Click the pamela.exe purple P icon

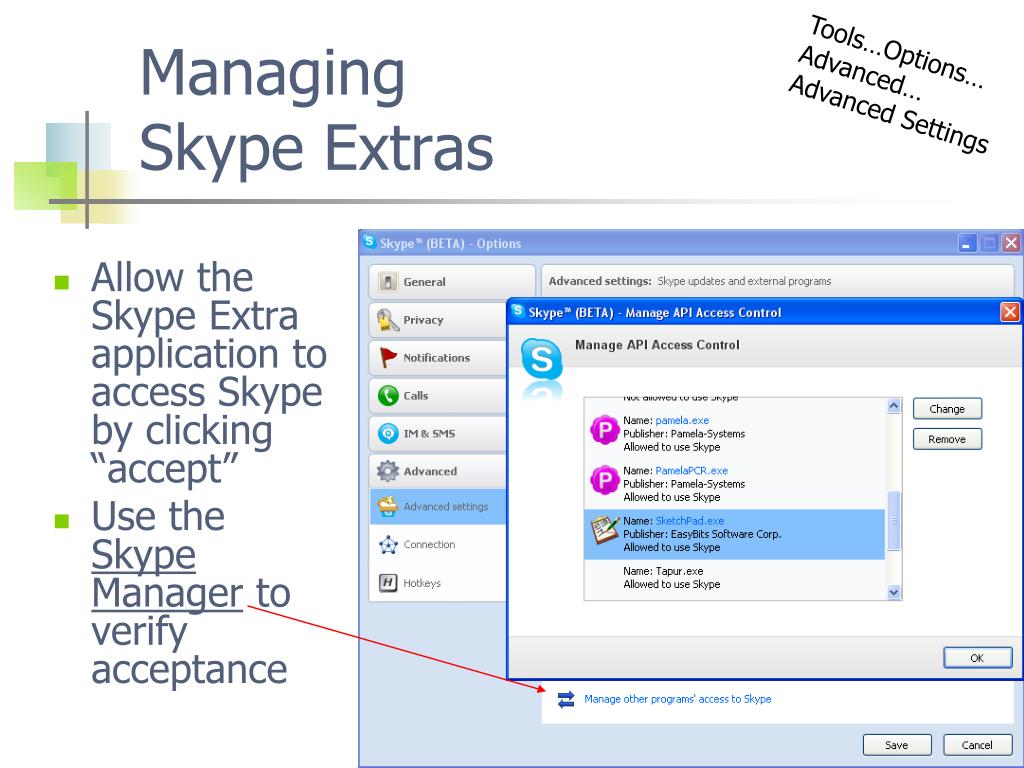pos(605,430)
